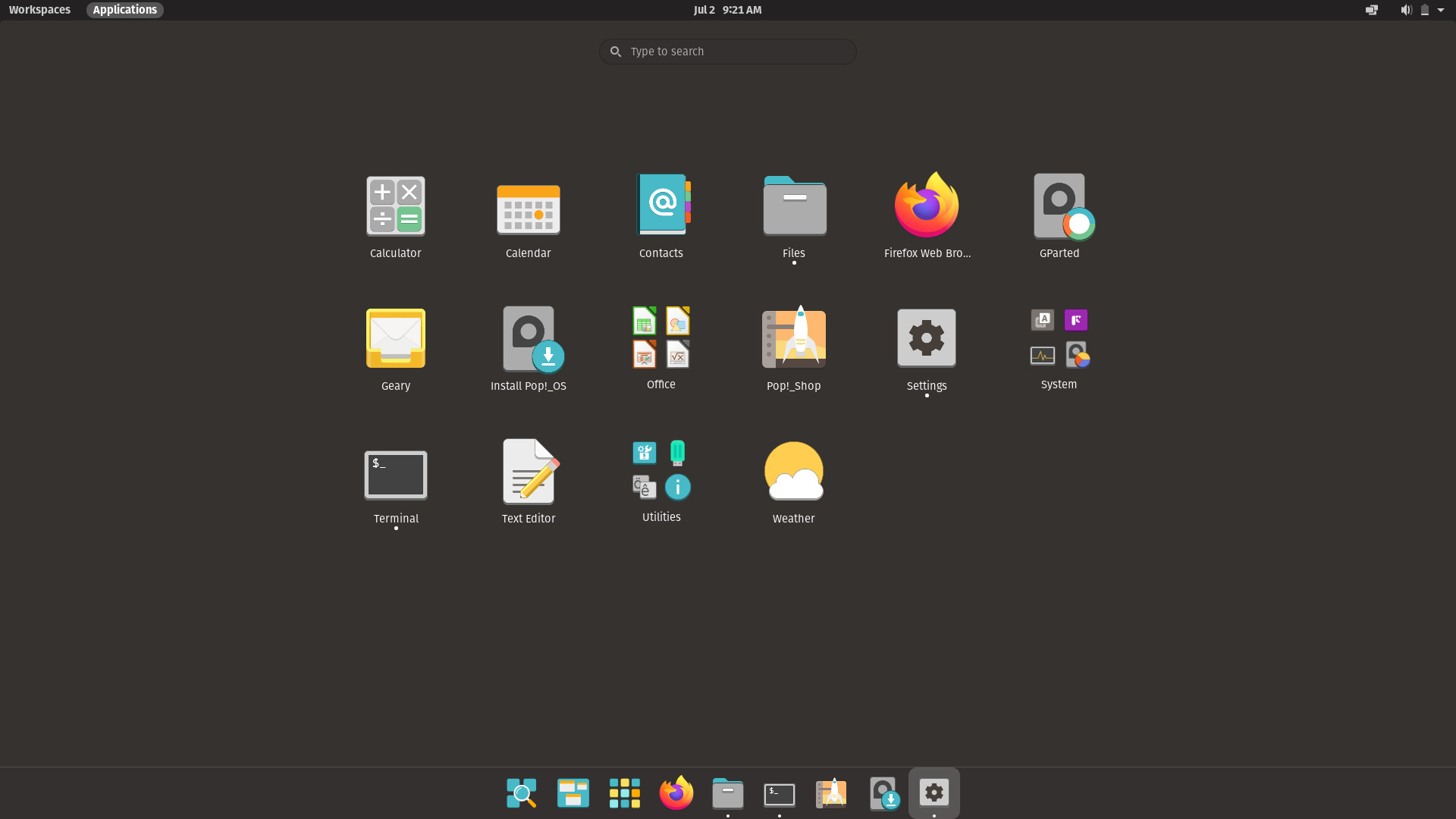
Task: Launch the Pop!_Shop store
Action: coord(793,338)
